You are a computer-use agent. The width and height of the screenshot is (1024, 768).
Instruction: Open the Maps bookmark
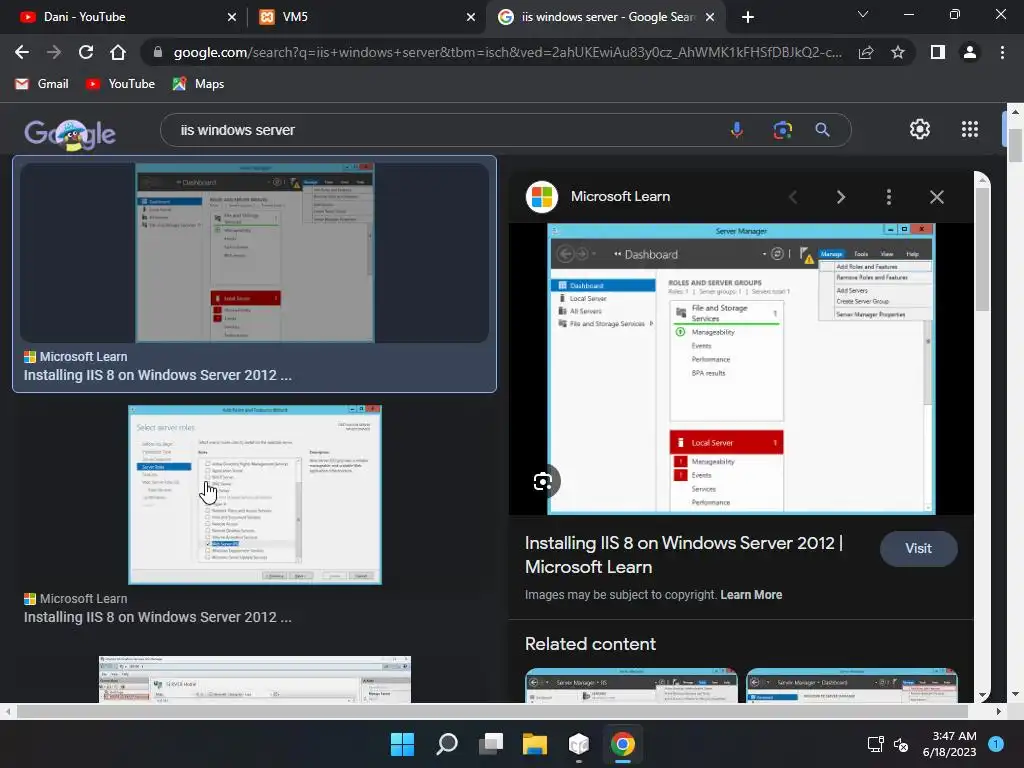coord(198,84)
